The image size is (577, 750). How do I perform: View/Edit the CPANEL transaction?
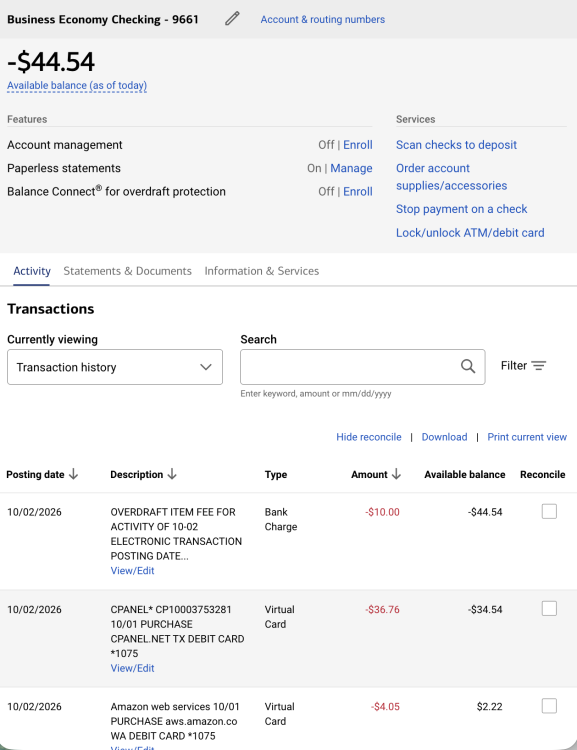pos(133,668)
